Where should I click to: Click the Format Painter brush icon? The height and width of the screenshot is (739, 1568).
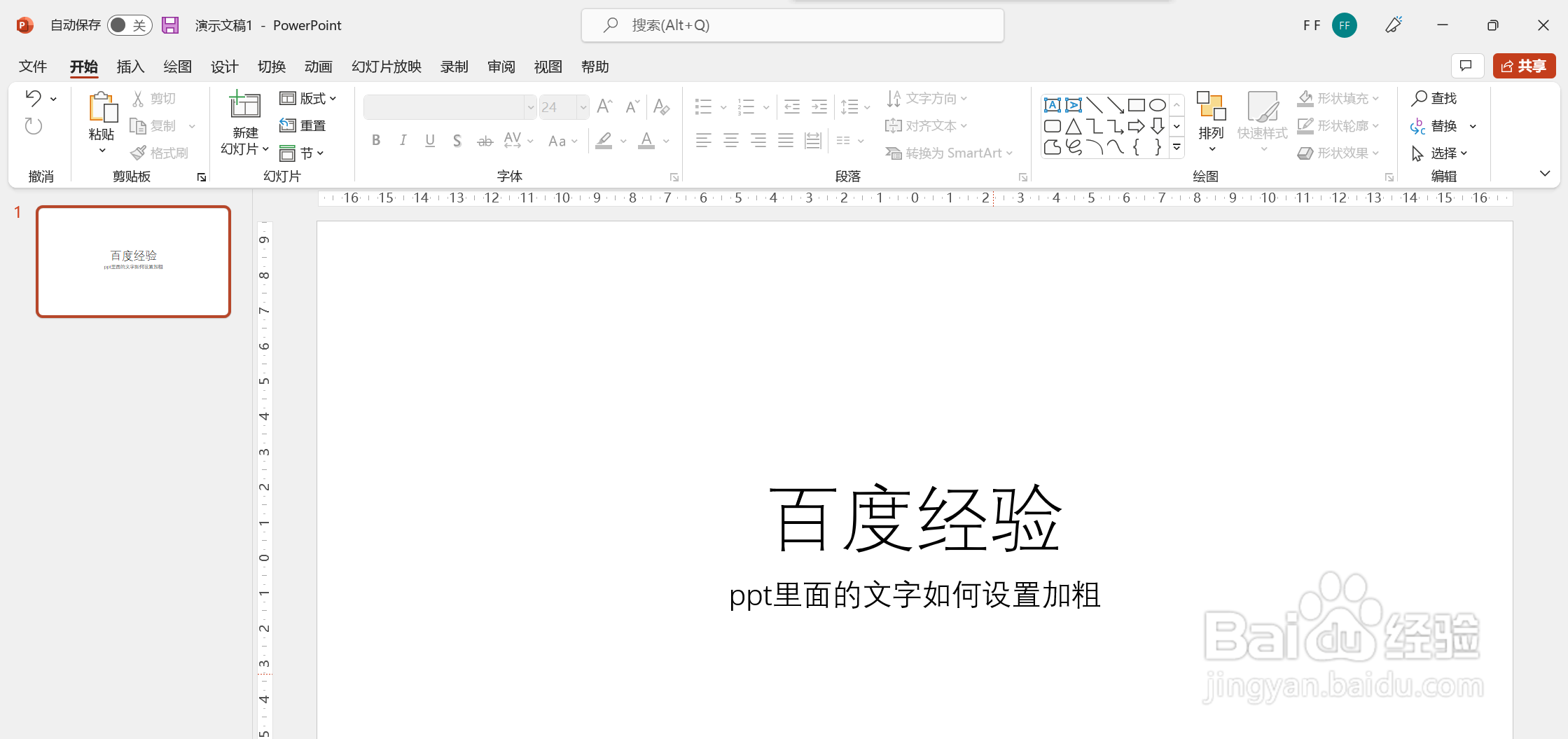138,153
